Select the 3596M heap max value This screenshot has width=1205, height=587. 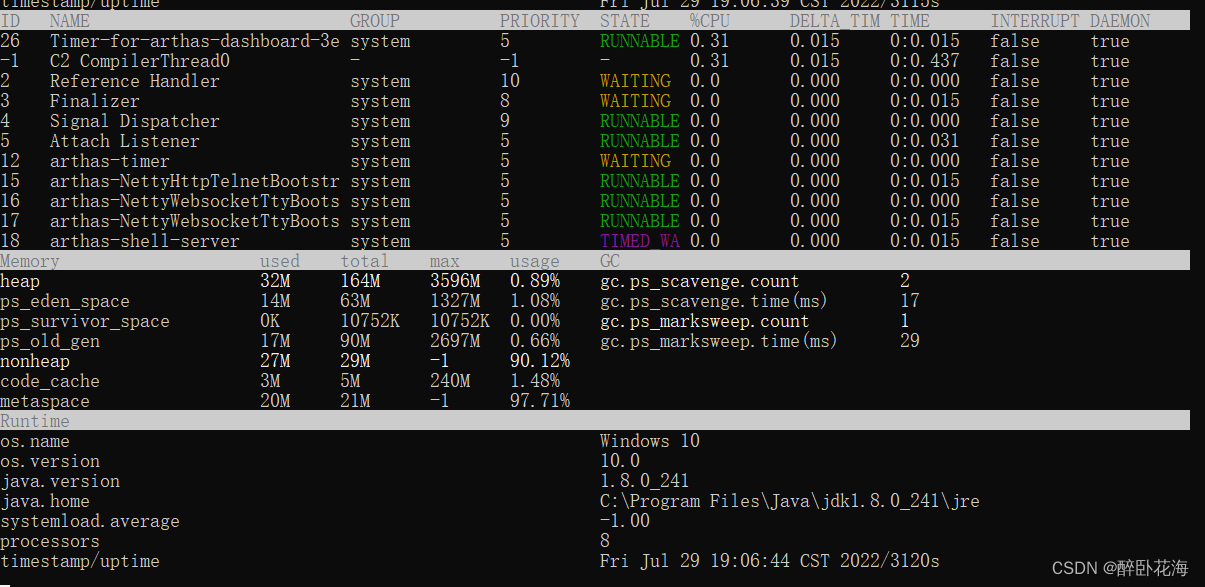[455, 281]
